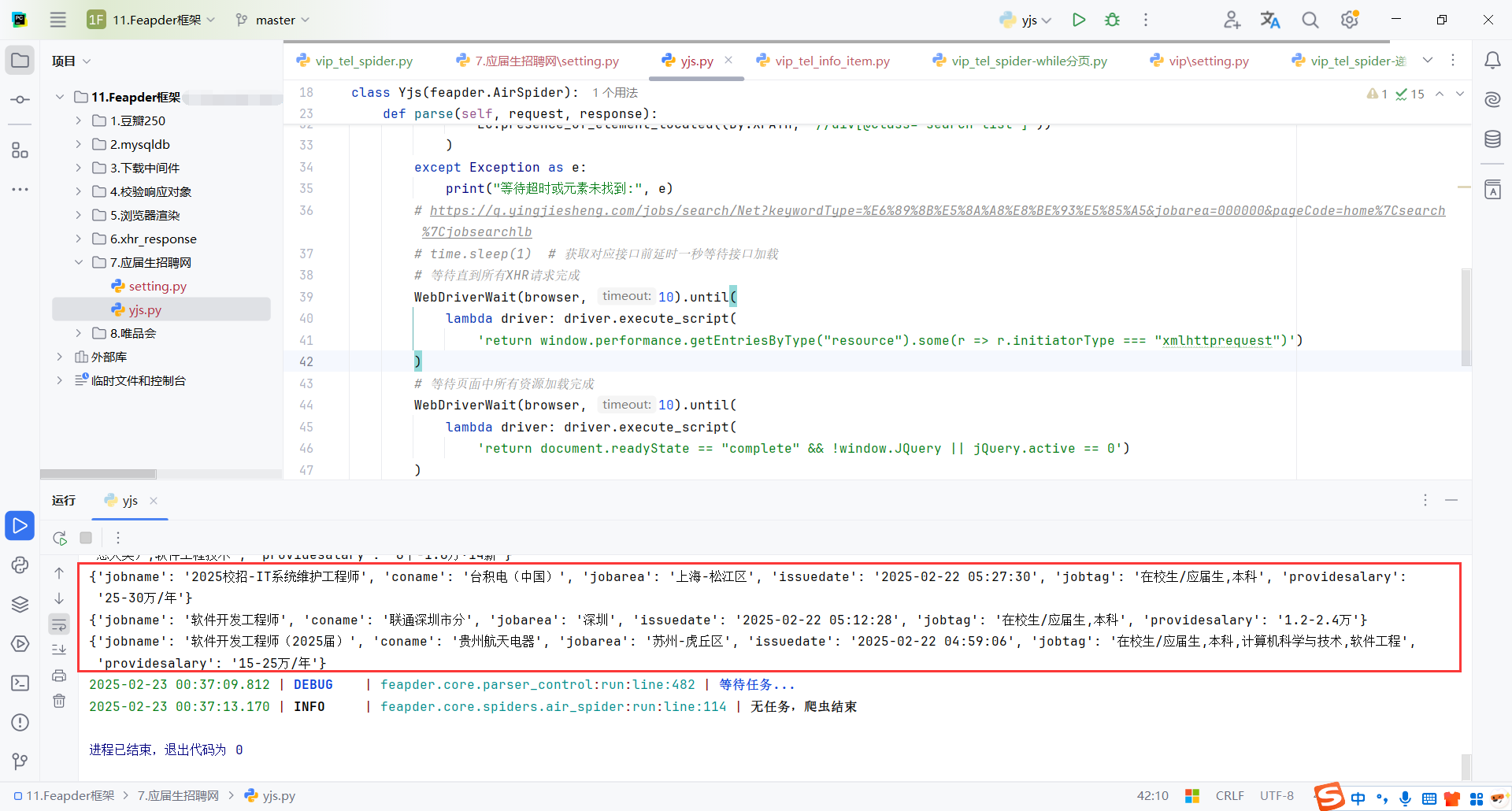Open the main hamburger menu

click(x=57, y=20)
